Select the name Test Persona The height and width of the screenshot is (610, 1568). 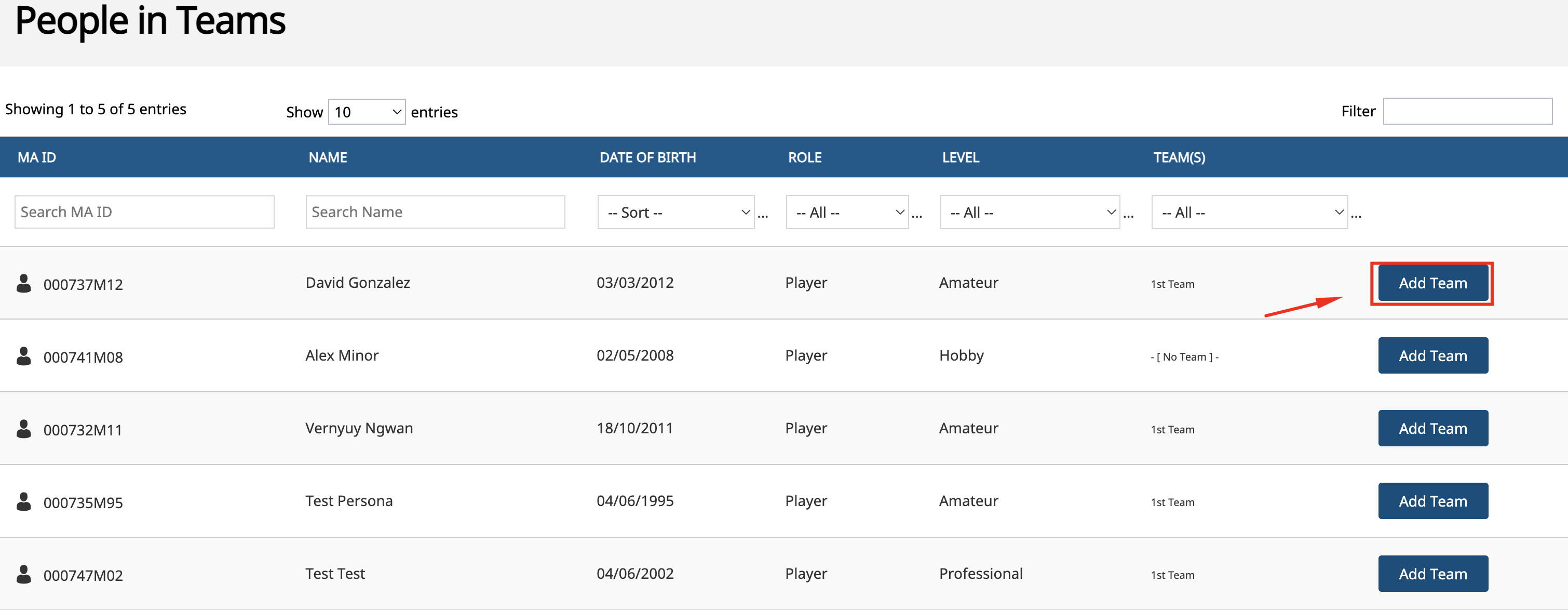pyautogui.click(x=349, y=501)
